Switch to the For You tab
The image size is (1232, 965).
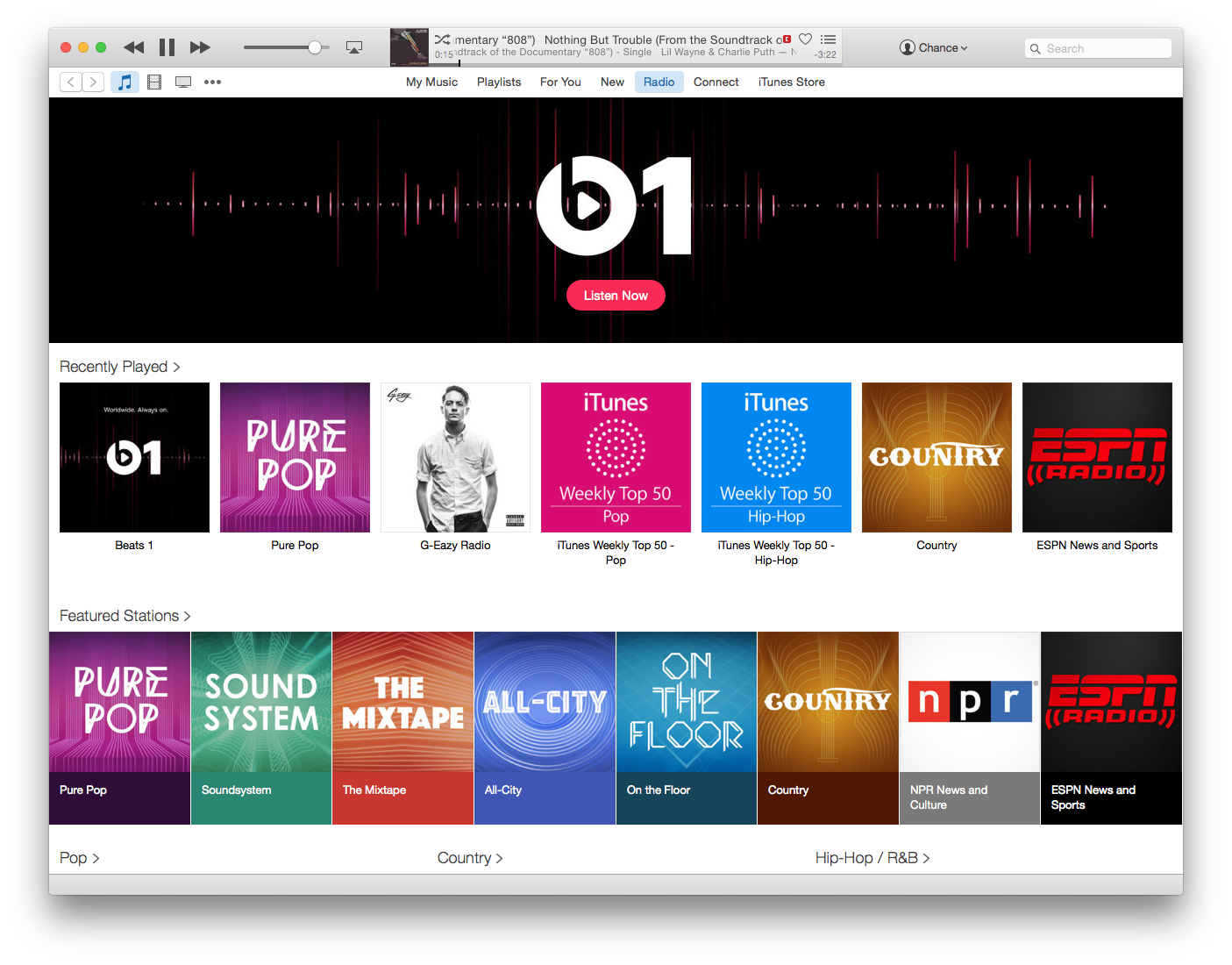(560, 82)
